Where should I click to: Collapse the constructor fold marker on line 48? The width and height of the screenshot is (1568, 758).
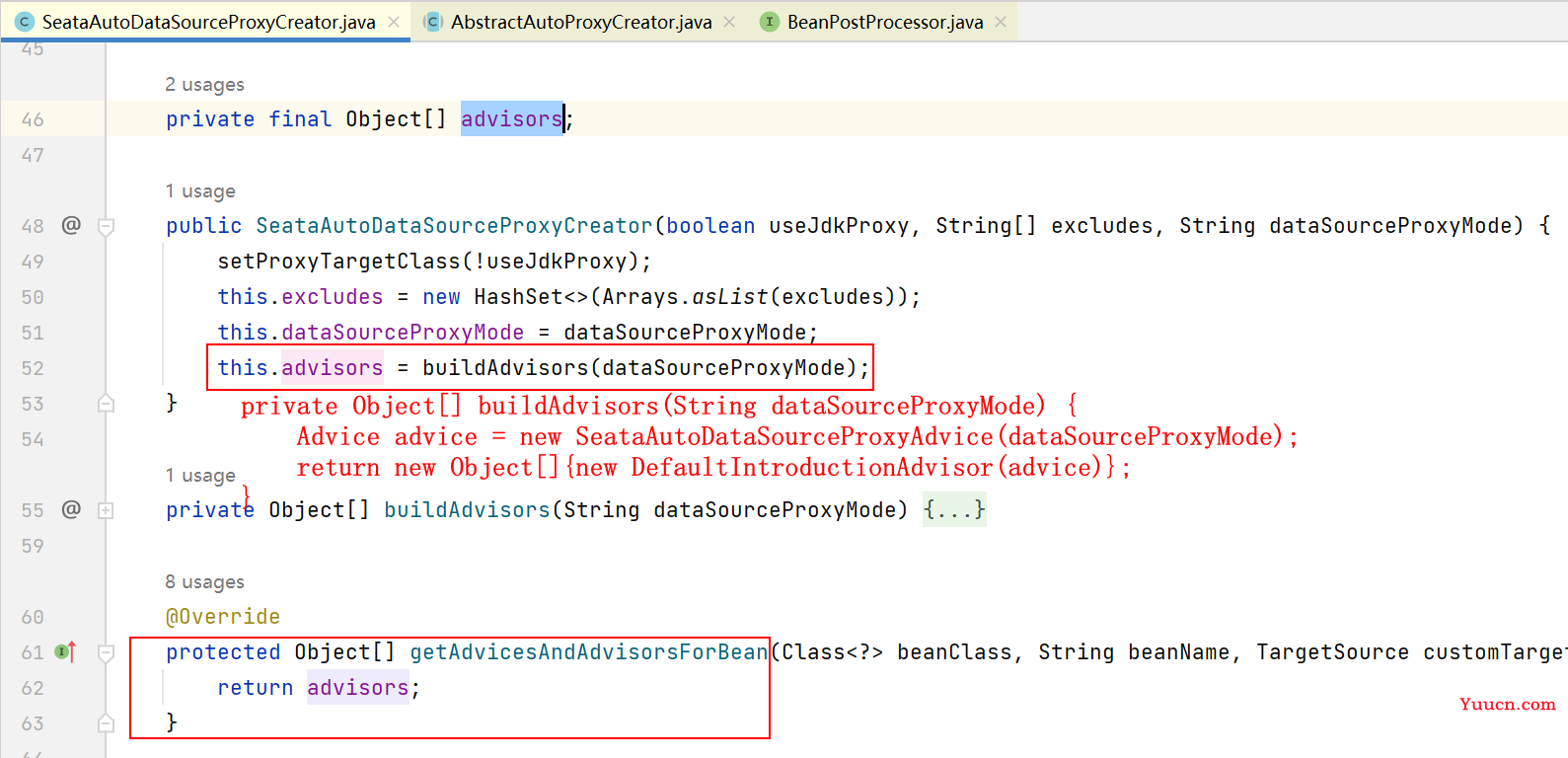tap(106, 226)
